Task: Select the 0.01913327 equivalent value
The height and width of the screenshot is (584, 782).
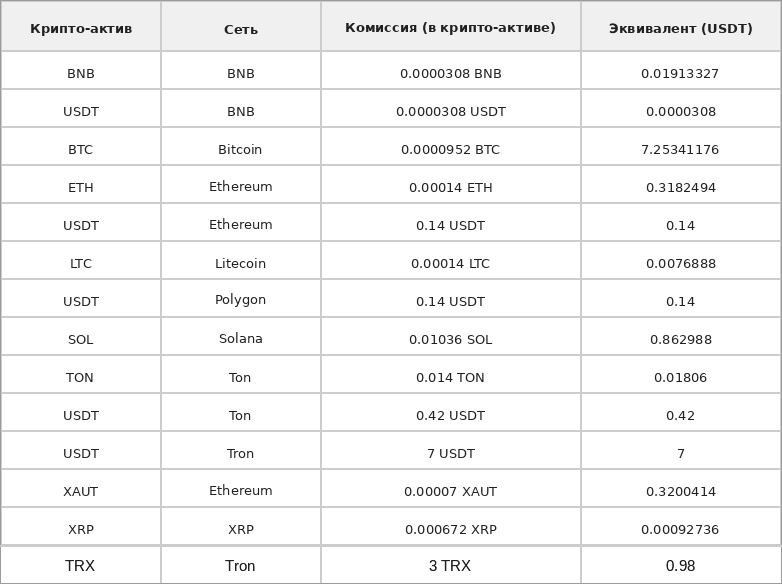Action: coord(681,73)
